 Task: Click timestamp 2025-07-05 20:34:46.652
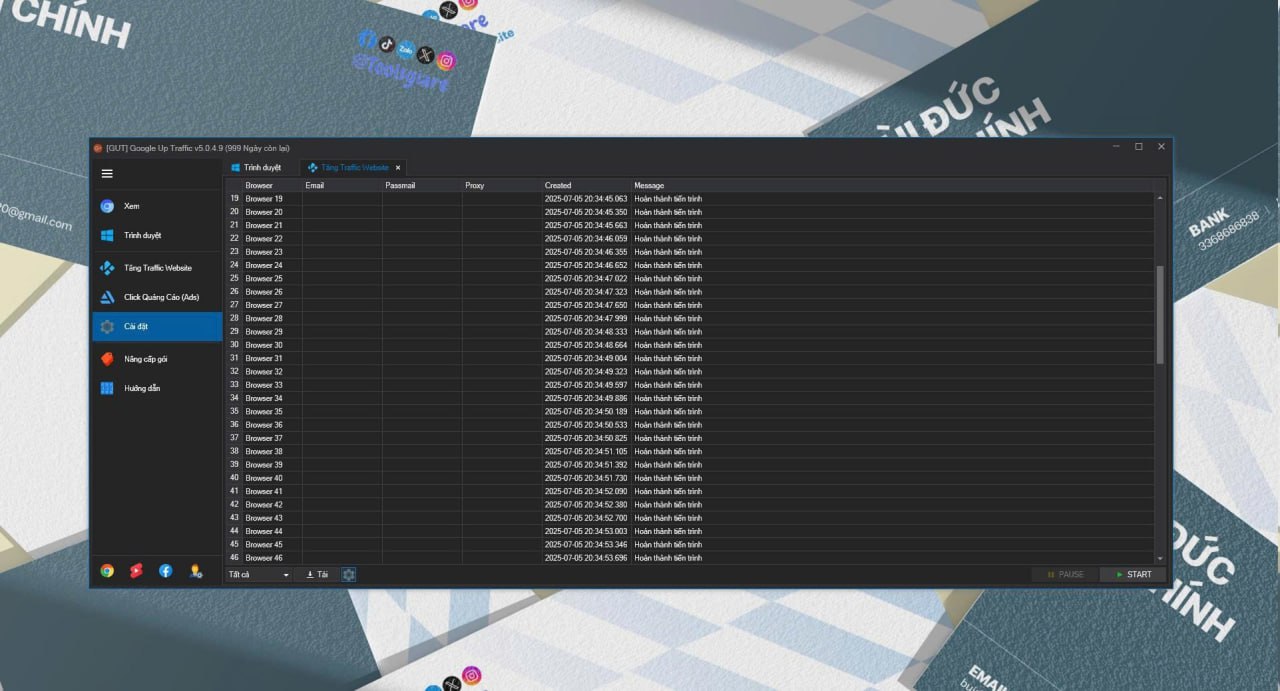tap(586, 265)
